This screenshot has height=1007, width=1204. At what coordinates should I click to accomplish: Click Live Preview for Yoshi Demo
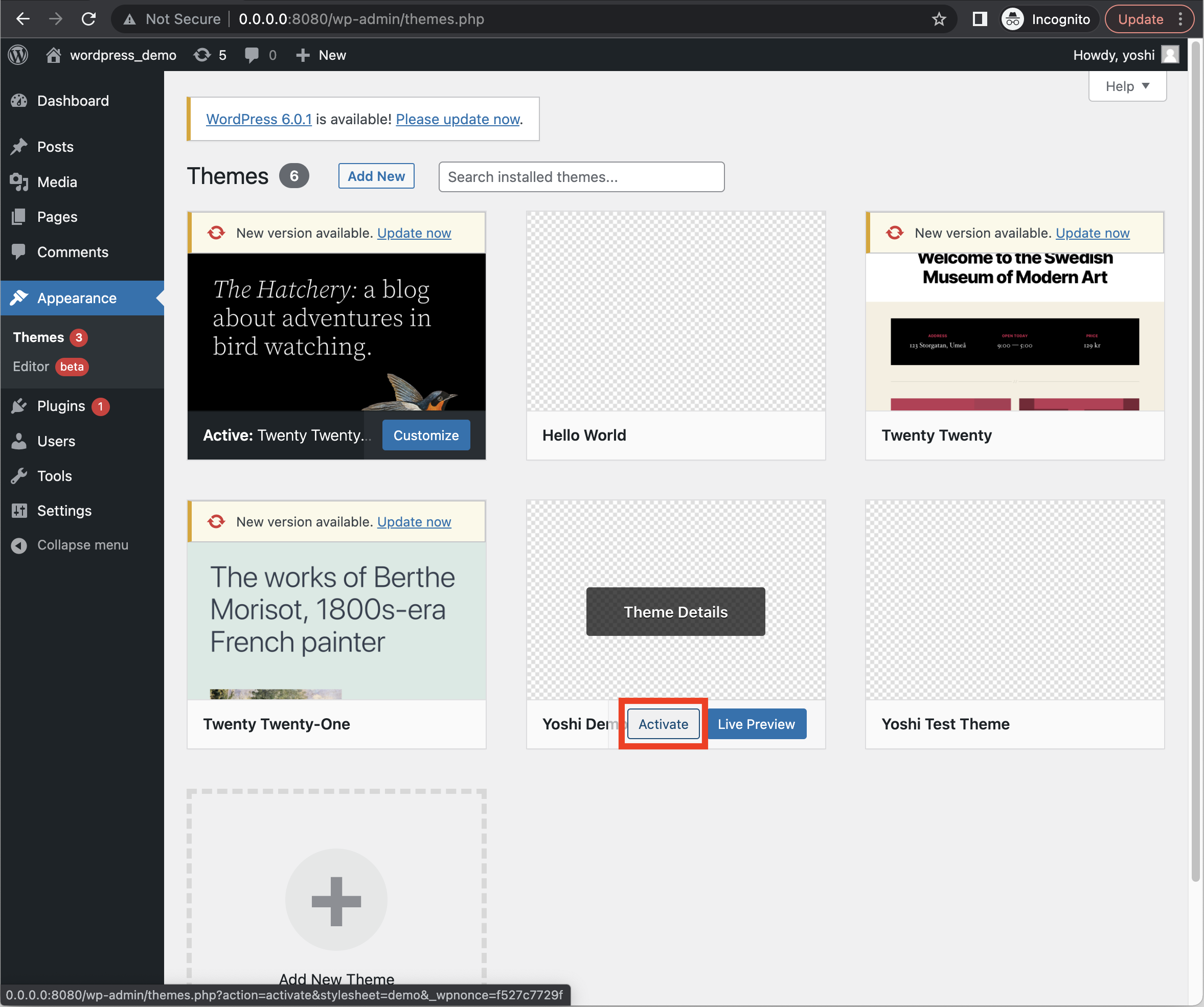click(x=756, y=724)
